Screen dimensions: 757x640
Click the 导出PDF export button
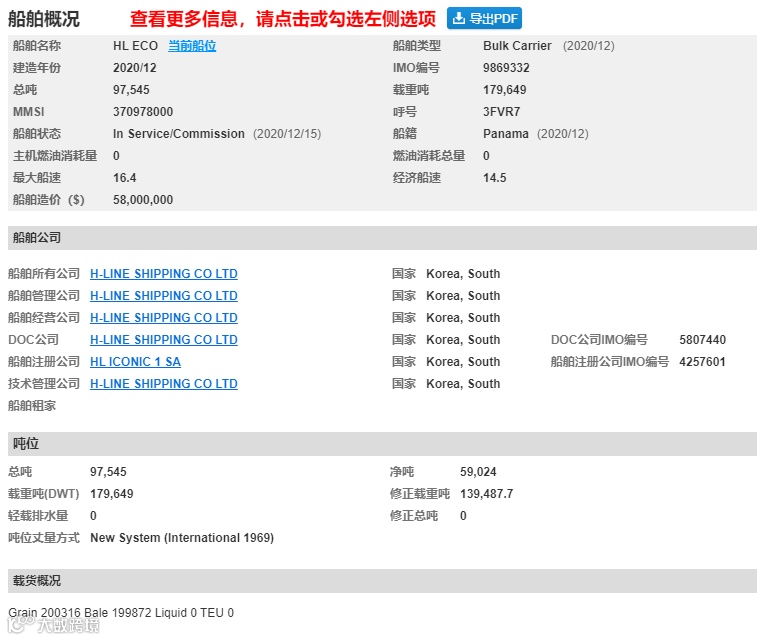(484, 18)
